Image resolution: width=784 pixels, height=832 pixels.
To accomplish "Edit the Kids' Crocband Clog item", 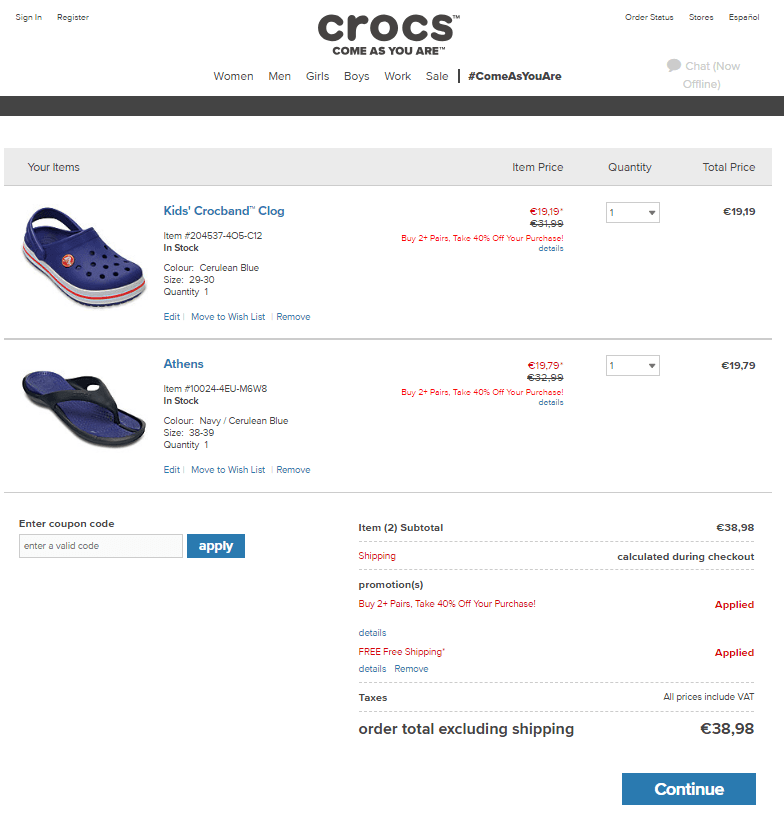I will pos(172,317).
